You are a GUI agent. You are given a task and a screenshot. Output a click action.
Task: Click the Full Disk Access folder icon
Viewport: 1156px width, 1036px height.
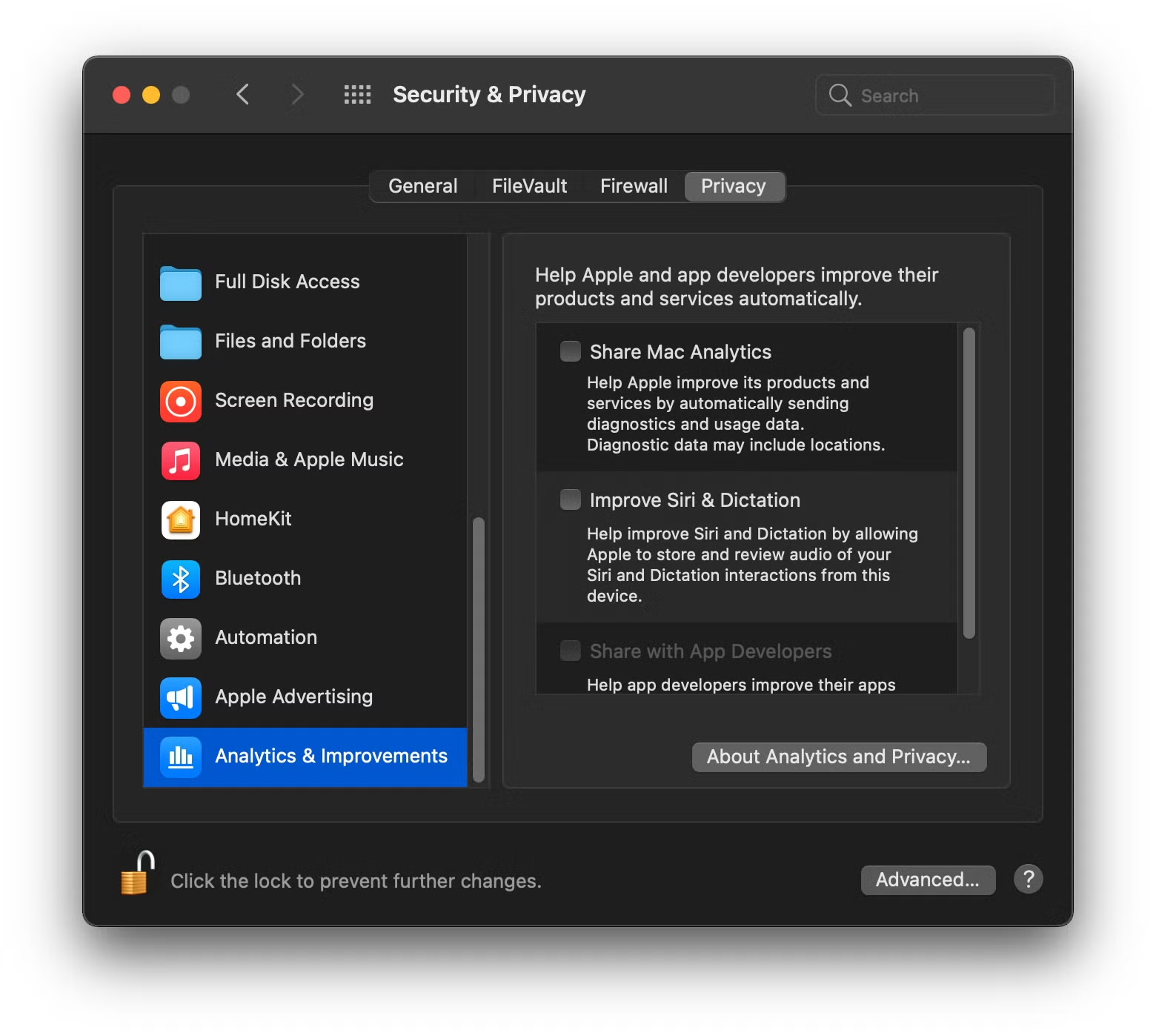click(181, 282)
